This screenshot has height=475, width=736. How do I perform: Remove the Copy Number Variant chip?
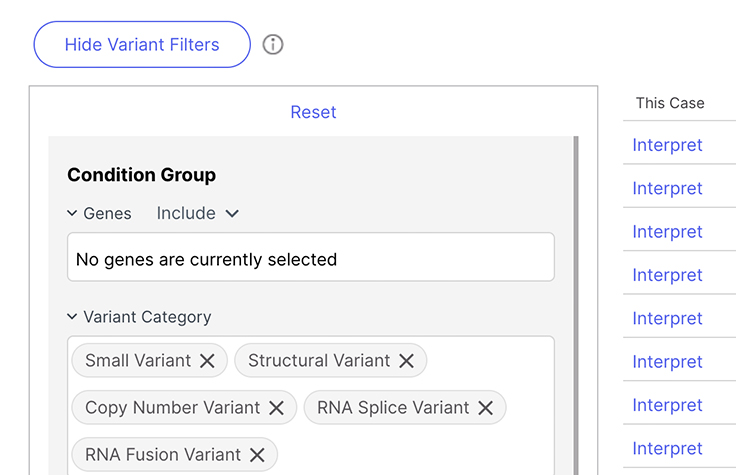276,408
